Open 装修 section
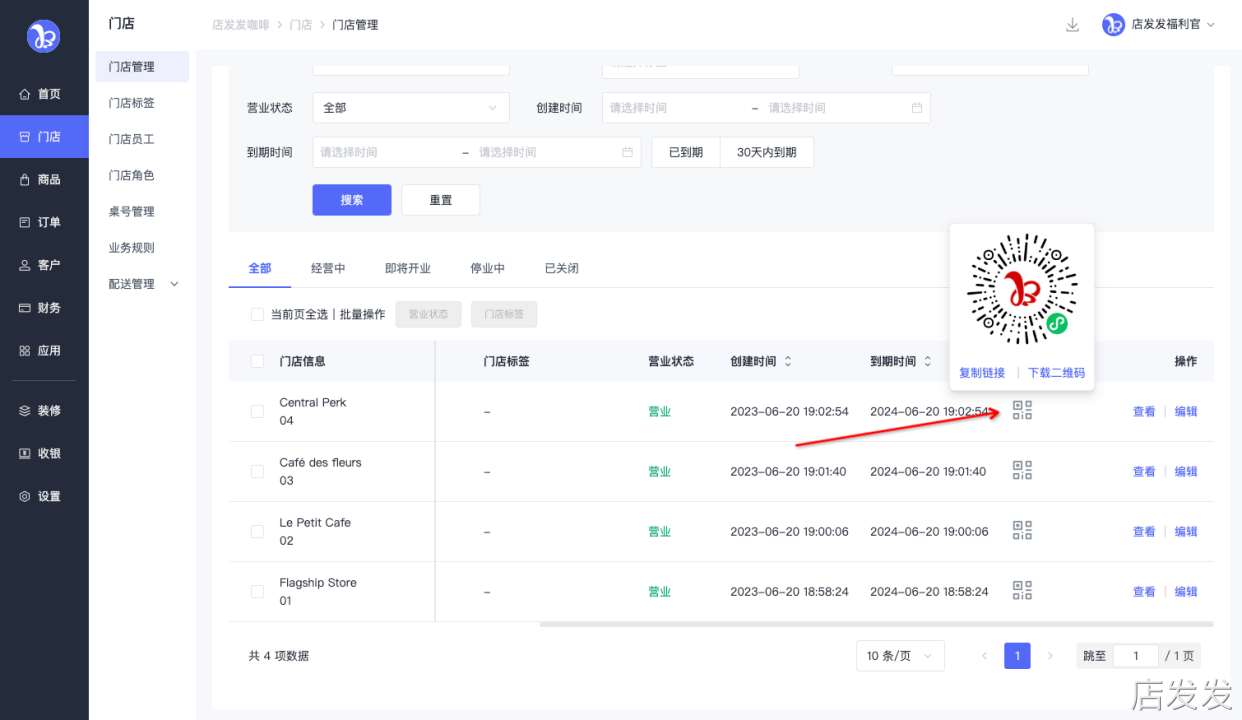Viewport: 1242px width, 720px height. click(44, 411)
